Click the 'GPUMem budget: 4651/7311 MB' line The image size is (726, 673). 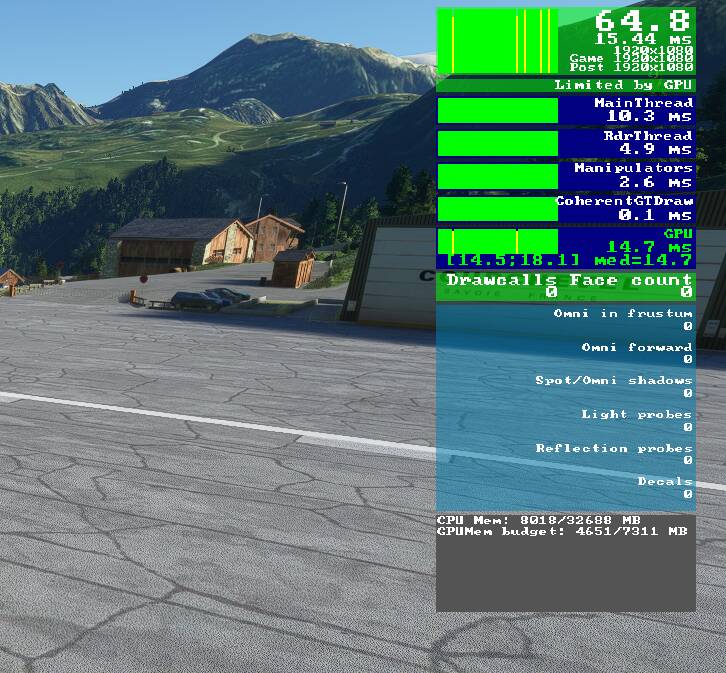pos(562,531)
